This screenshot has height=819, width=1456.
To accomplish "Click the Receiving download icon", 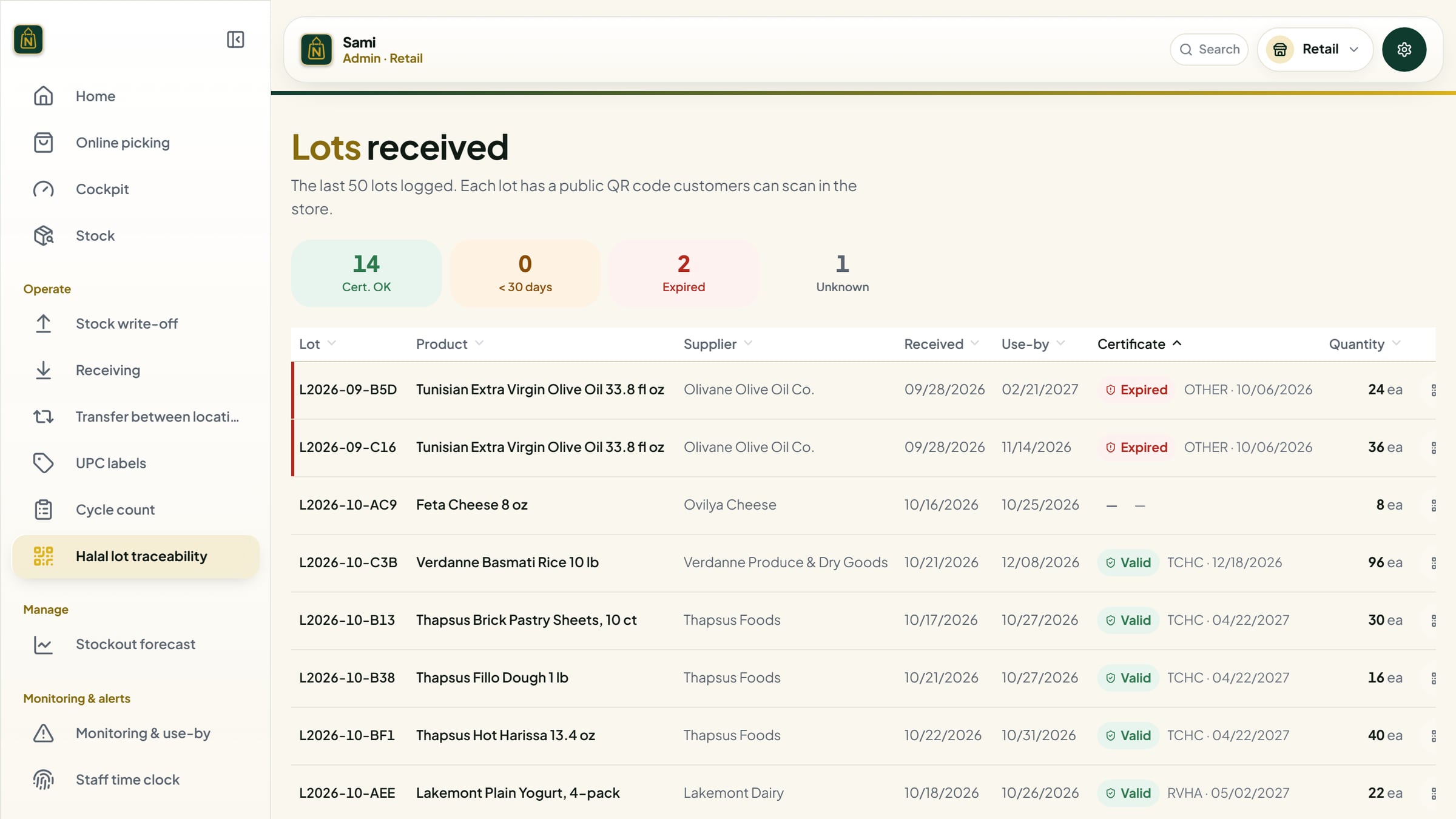I will 43,370.
